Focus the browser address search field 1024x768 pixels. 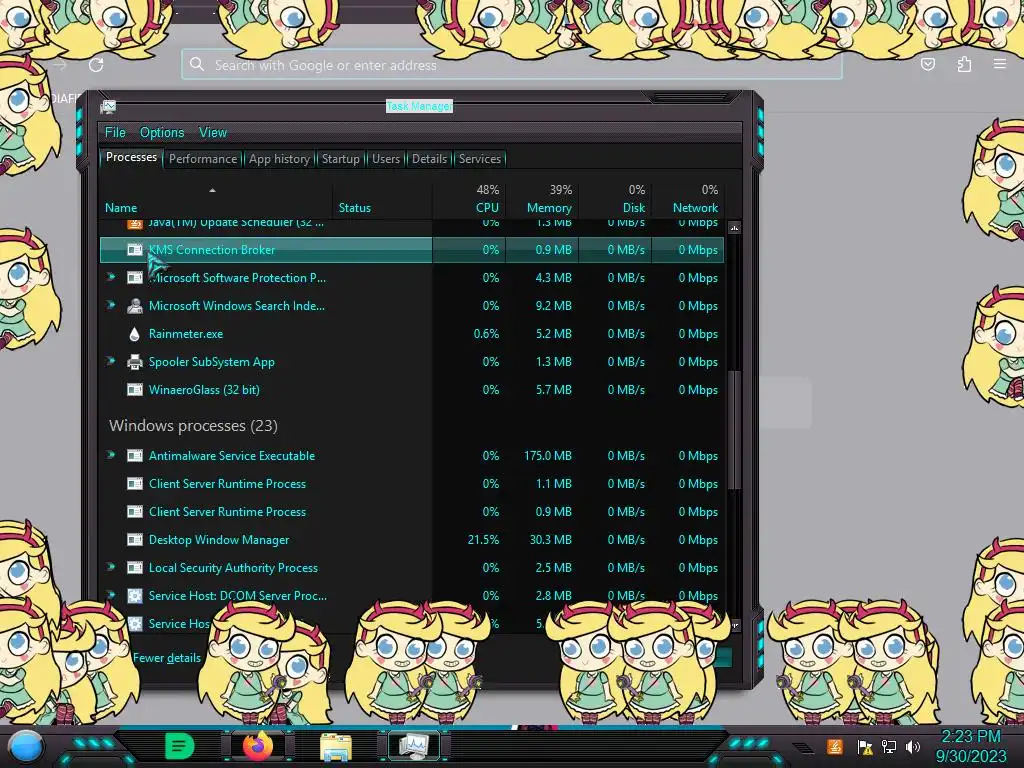[x=511, y=65]
